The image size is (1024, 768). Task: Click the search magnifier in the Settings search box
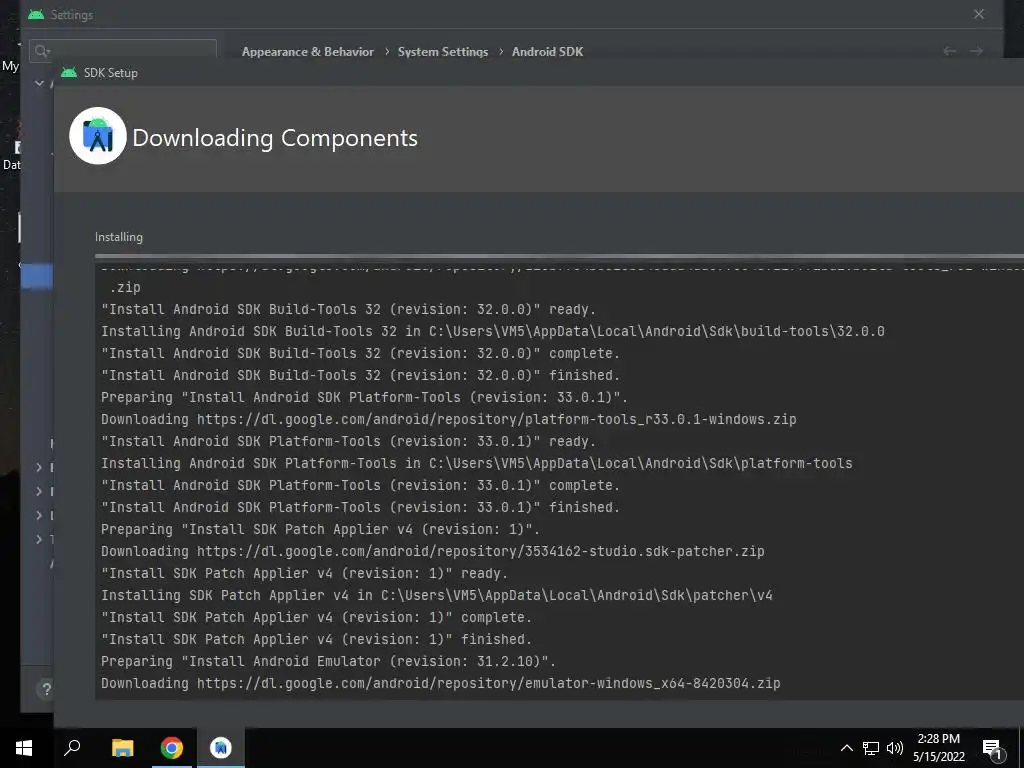coord(42,51)
